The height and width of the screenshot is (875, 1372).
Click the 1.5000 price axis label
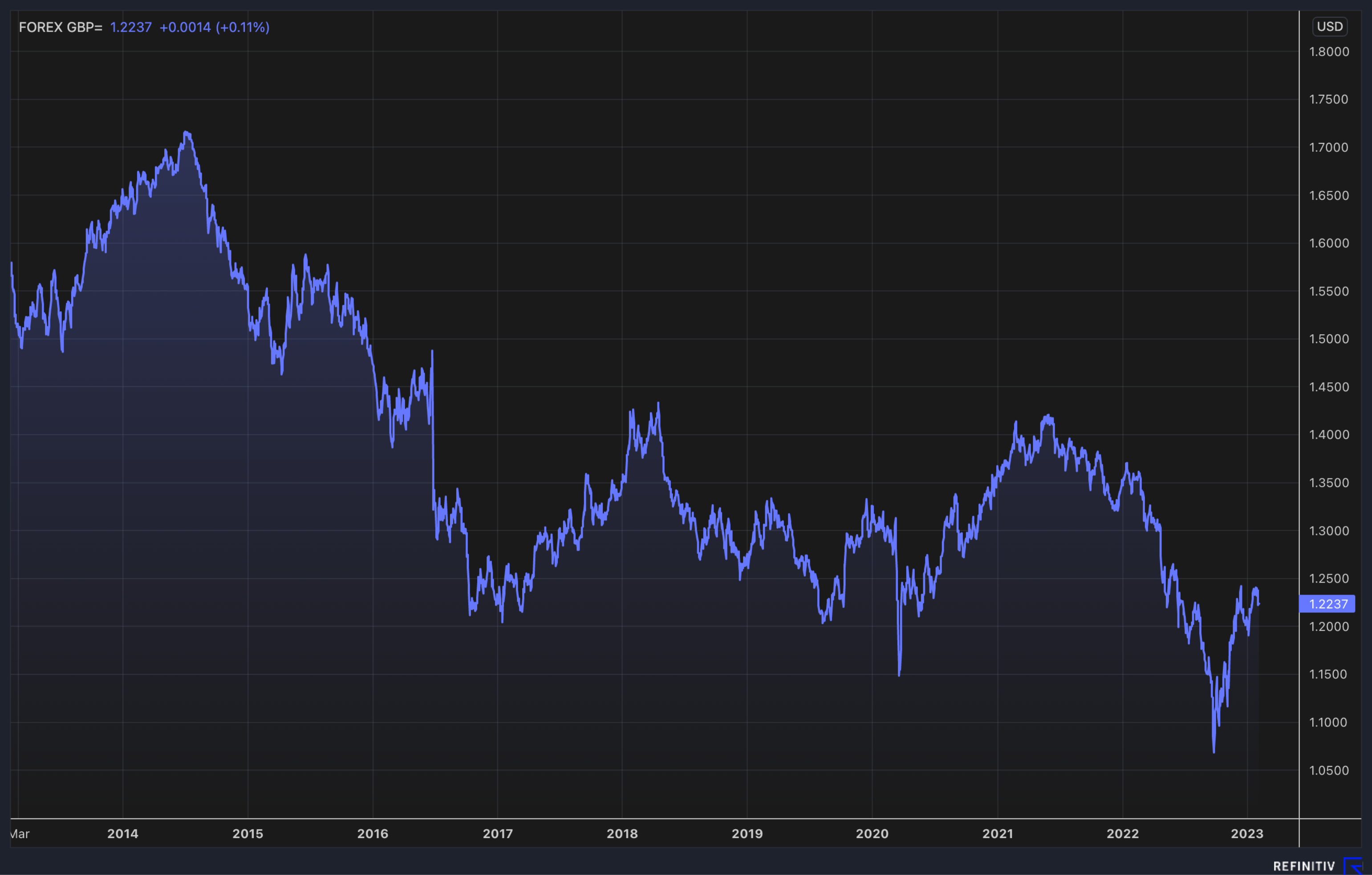click(x=1329, y=339)
